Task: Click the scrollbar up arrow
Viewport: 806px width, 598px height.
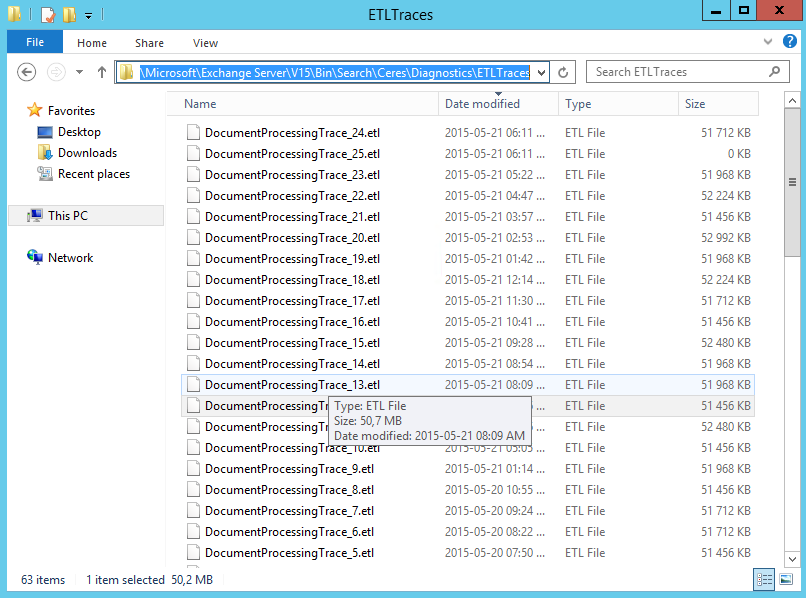Action: [x=792, y=101]
